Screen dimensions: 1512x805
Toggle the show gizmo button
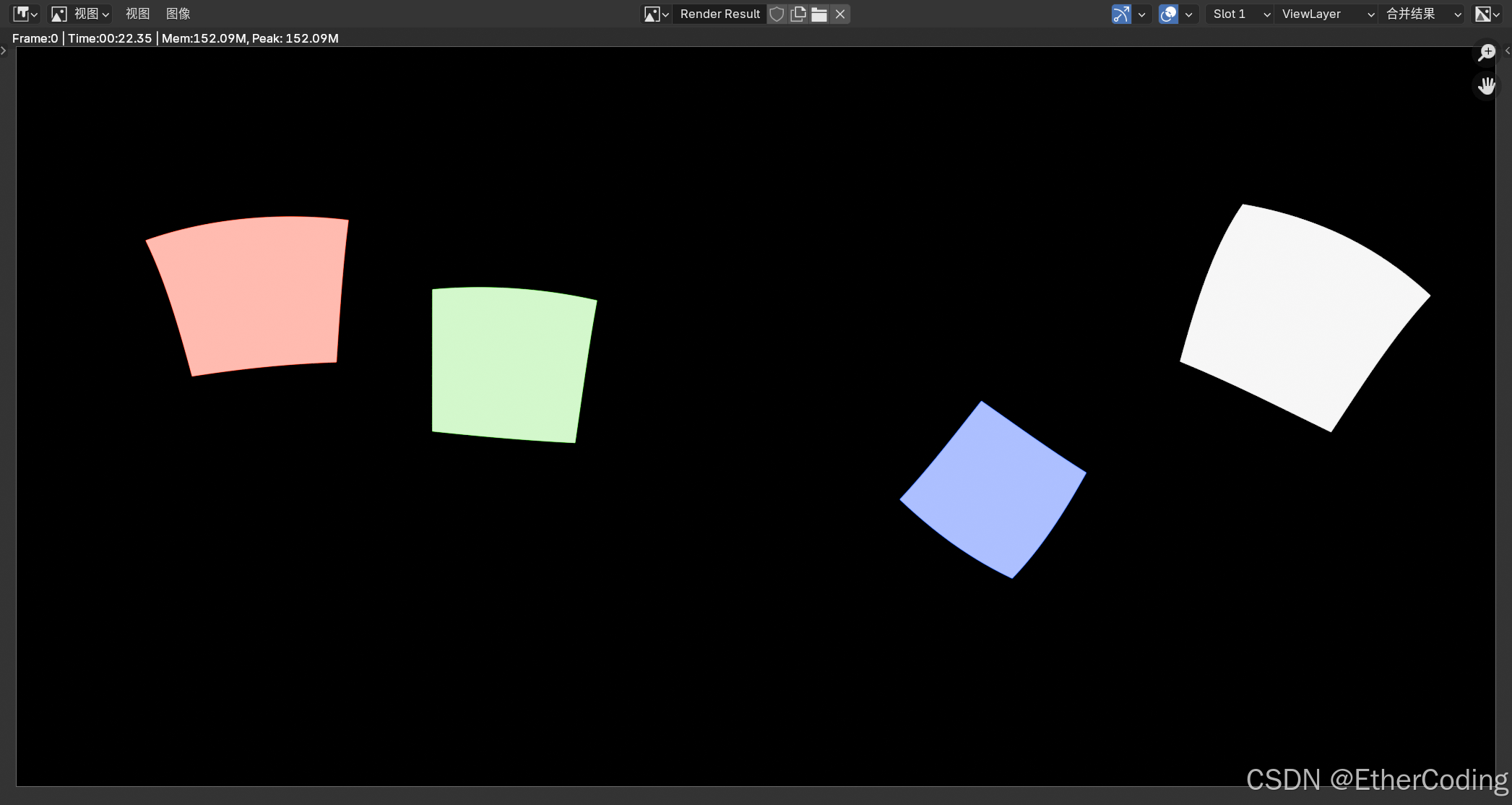[1121, 14]
